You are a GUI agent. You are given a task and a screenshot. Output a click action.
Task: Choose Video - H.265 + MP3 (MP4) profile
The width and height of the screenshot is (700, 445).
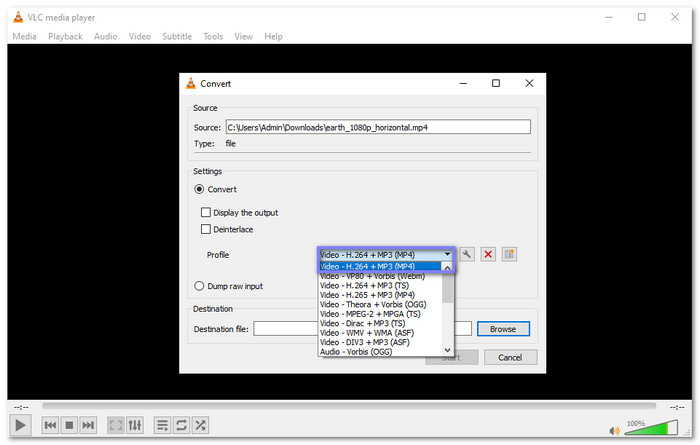(380, 295)
